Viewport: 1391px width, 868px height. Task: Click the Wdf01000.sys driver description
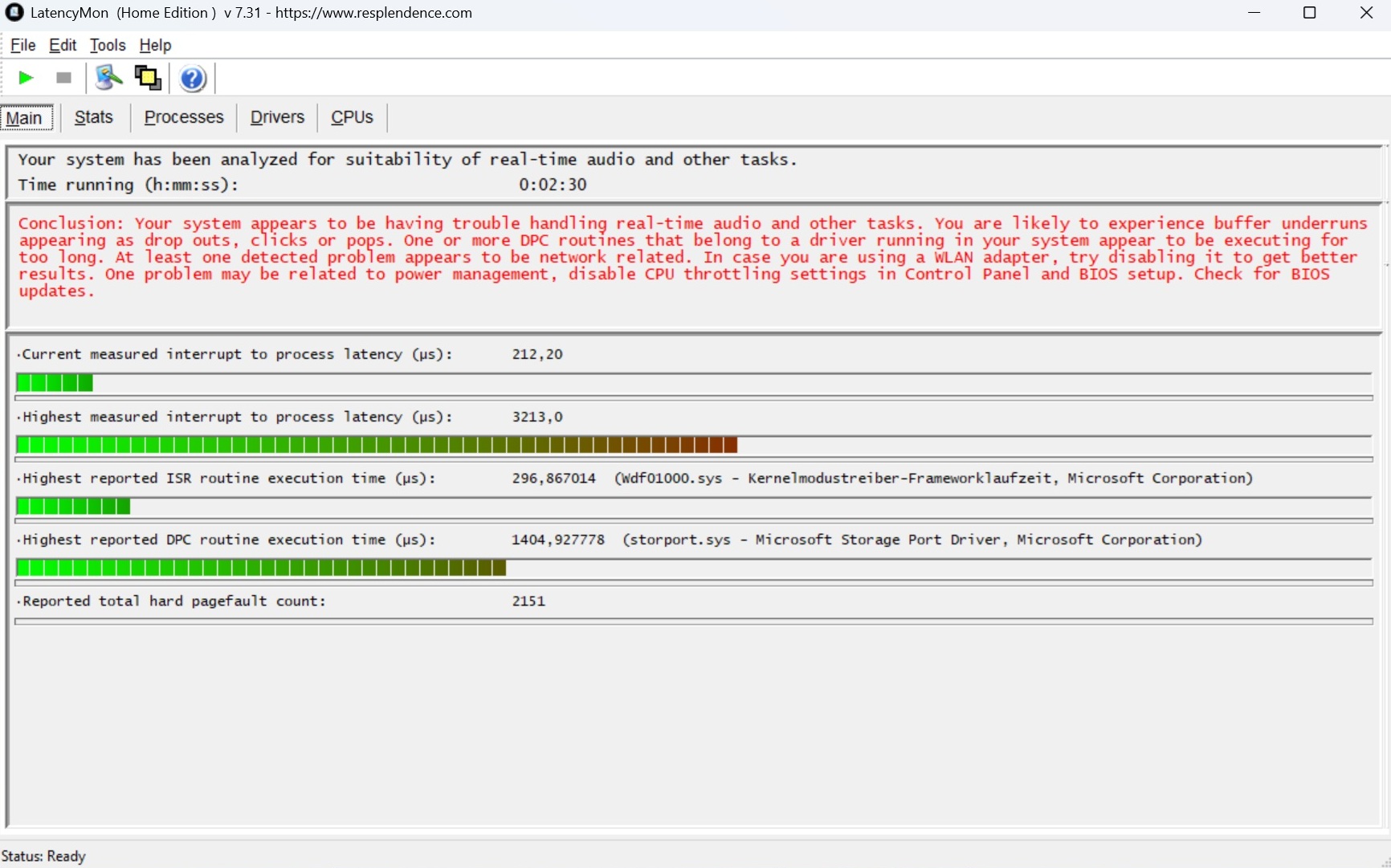tap(933, 479)
